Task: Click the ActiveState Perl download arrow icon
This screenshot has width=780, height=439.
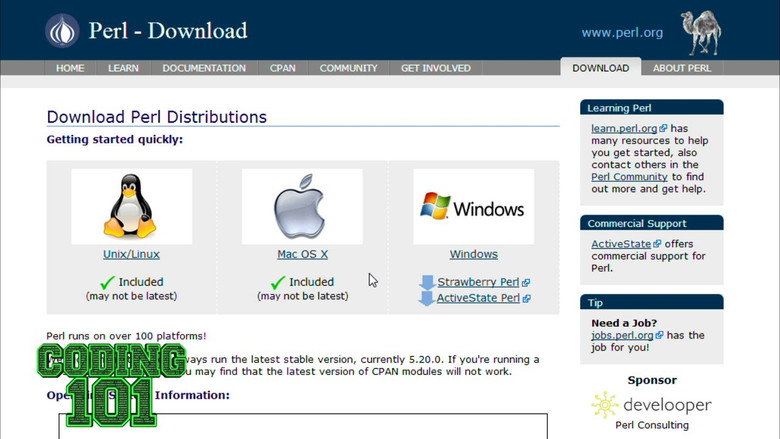Action: click(x=427, y=298)
